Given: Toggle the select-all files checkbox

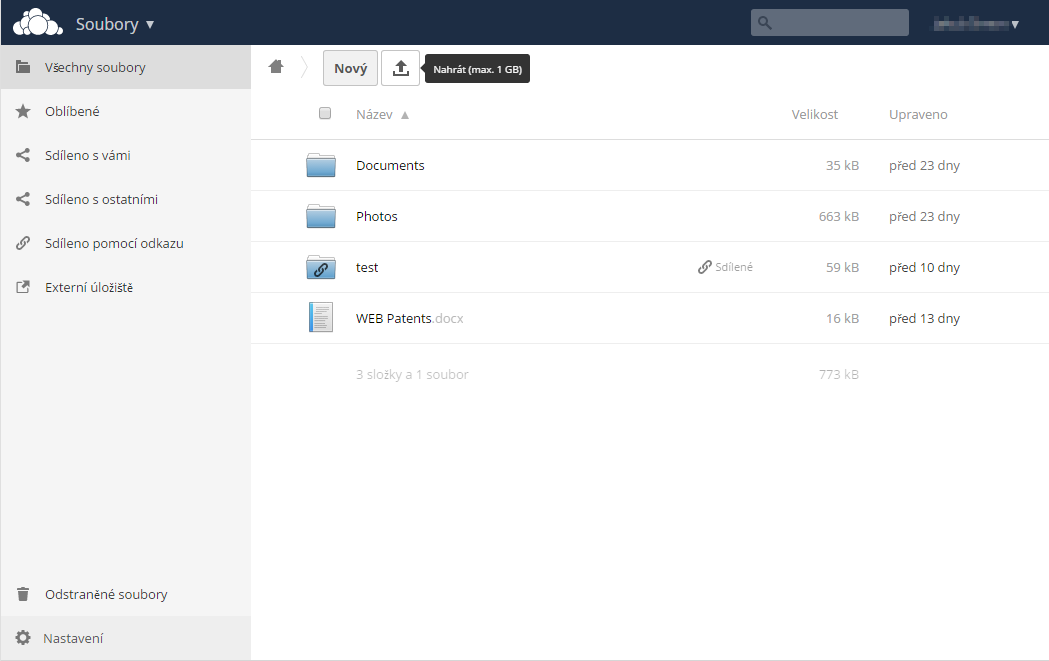Looking at the screenshot, I should coord(325,113).
